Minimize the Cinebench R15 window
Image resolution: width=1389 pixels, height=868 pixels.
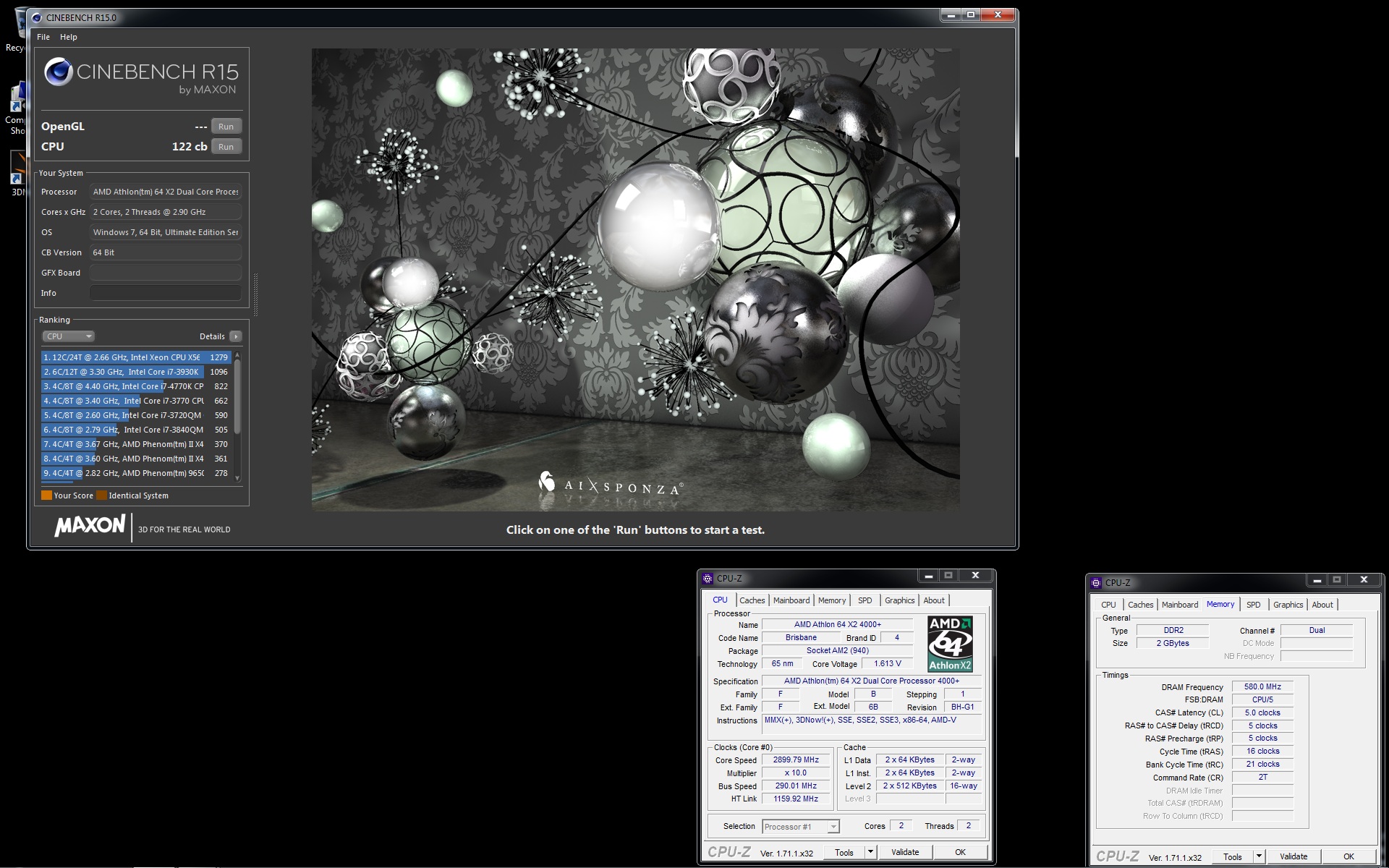point(951,15)
